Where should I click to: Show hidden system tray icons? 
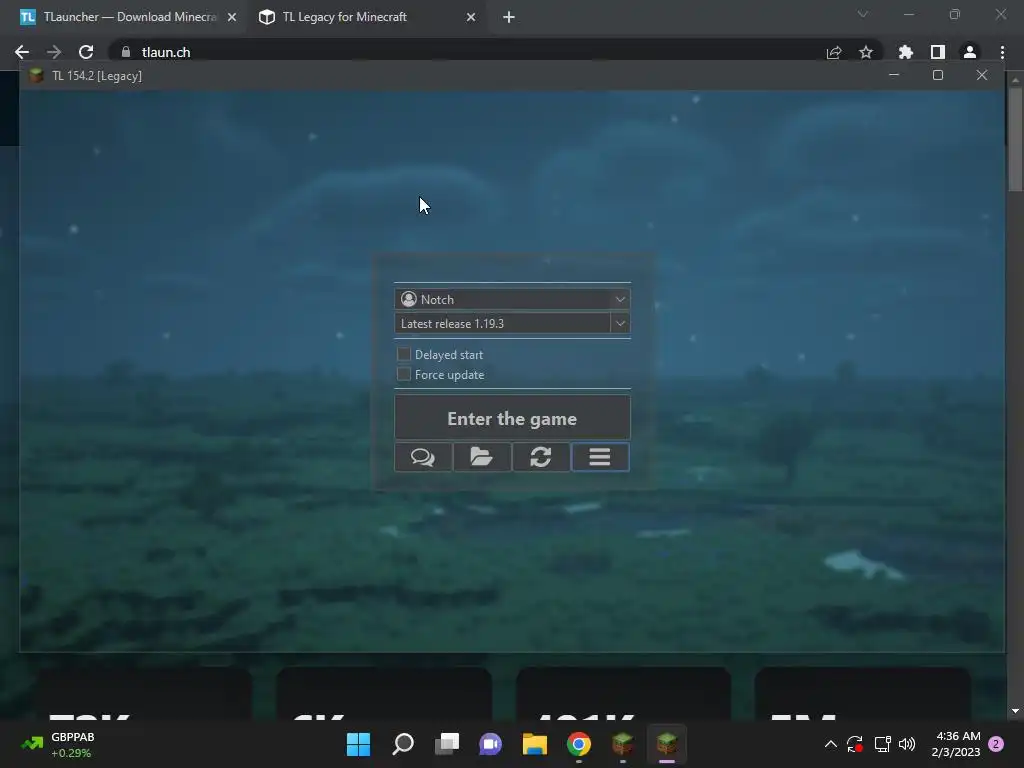(x=831, y=744)
